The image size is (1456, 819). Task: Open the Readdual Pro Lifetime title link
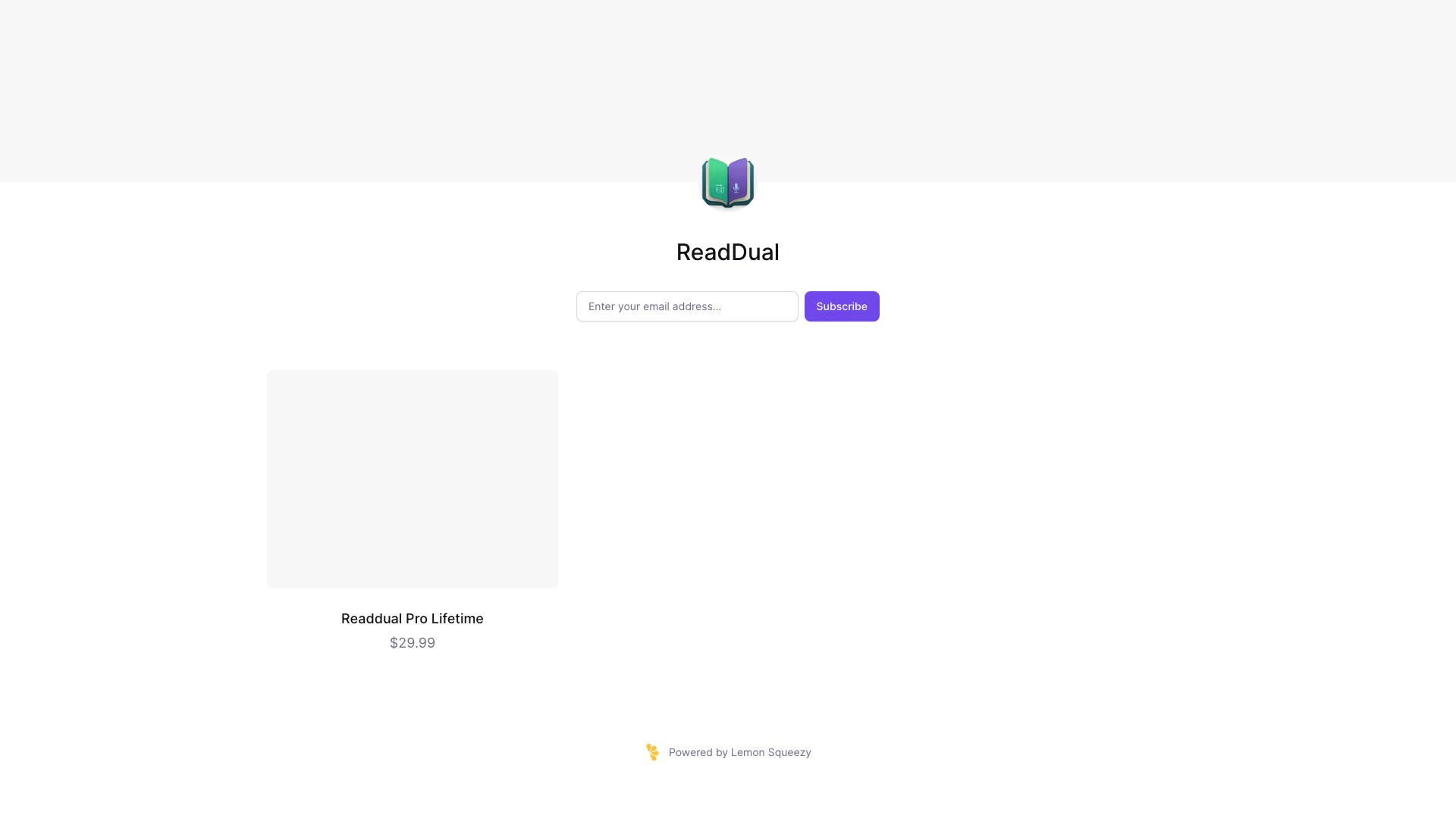click(413, 619)
